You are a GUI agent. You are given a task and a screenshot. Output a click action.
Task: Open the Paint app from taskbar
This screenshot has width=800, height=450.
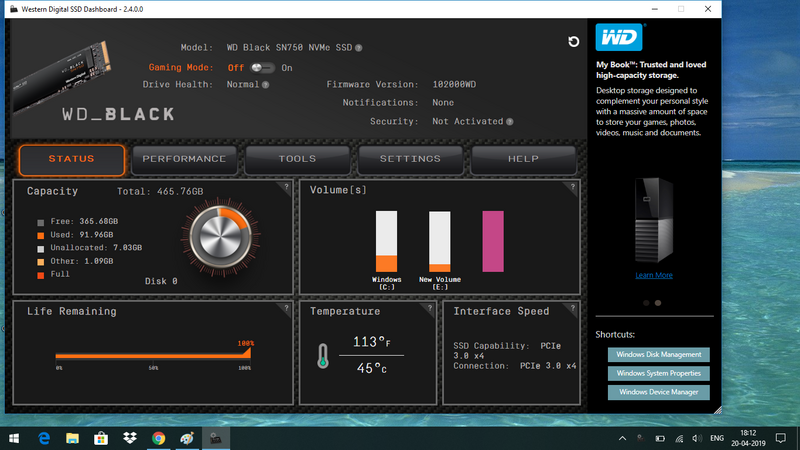click(187, 438)
